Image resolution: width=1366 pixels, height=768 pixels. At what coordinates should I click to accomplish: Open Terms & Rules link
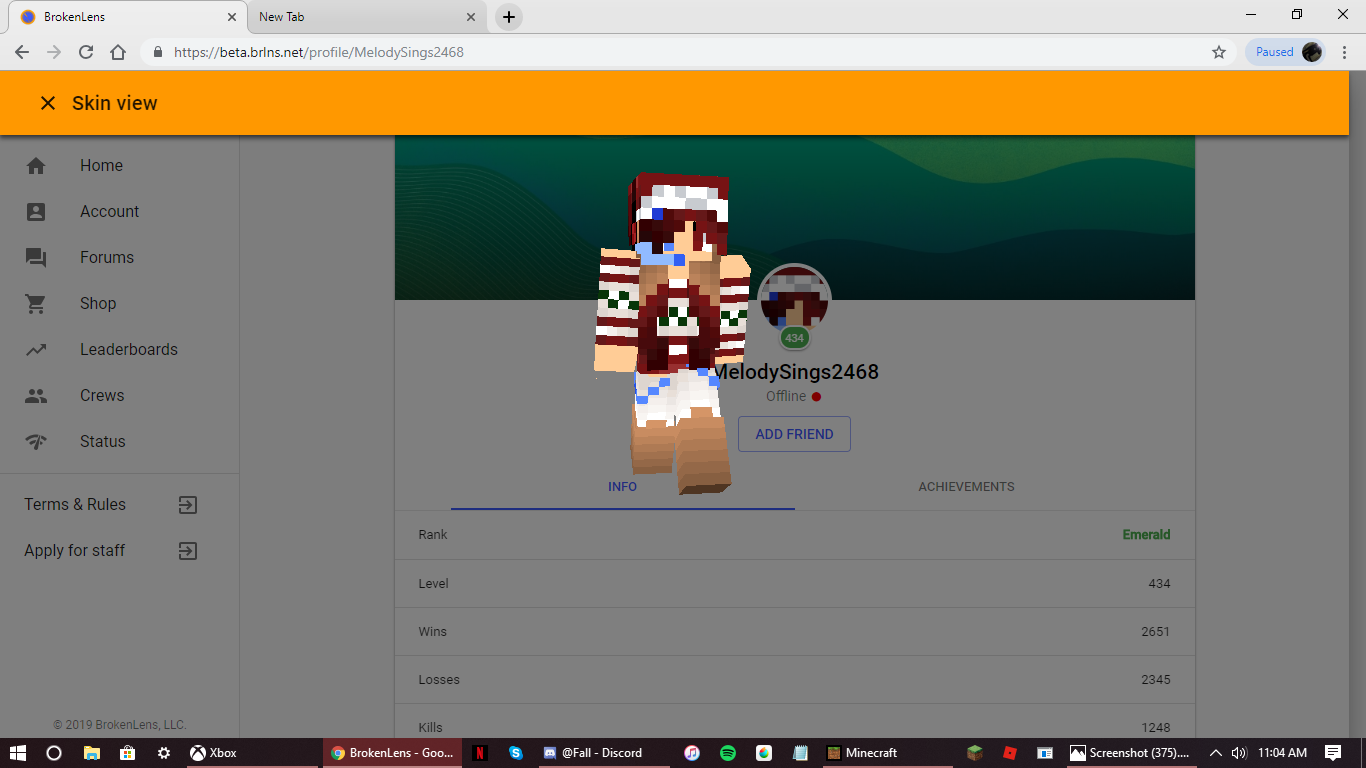[75, 505]
